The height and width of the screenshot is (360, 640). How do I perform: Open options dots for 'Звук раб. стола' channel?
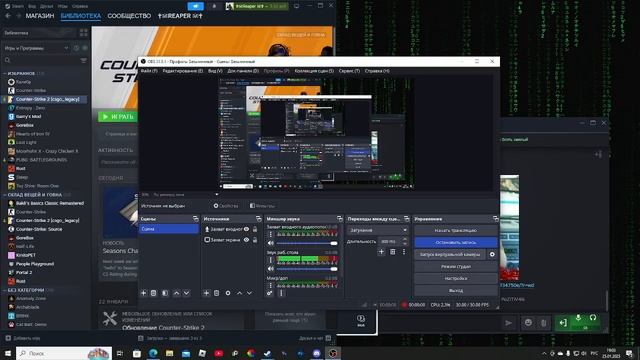pos(270,260)
